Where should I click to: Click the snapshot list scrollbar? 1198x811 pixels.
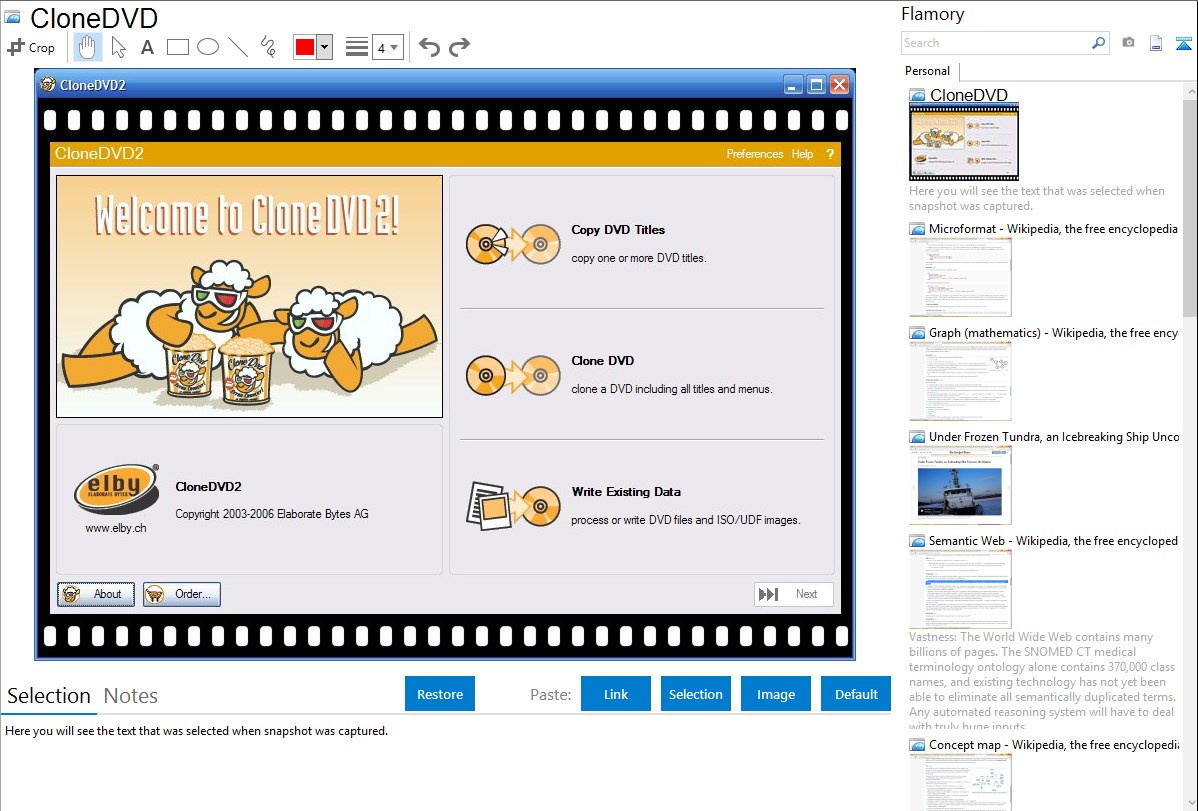pos(1190,206)
